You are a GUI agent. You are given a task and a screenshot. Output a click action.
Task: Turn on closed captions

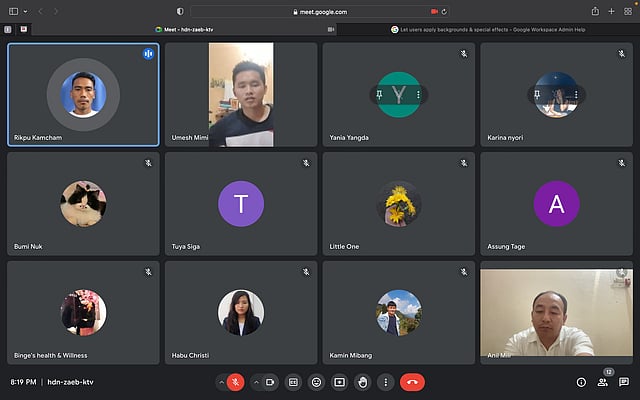(293, 381)
